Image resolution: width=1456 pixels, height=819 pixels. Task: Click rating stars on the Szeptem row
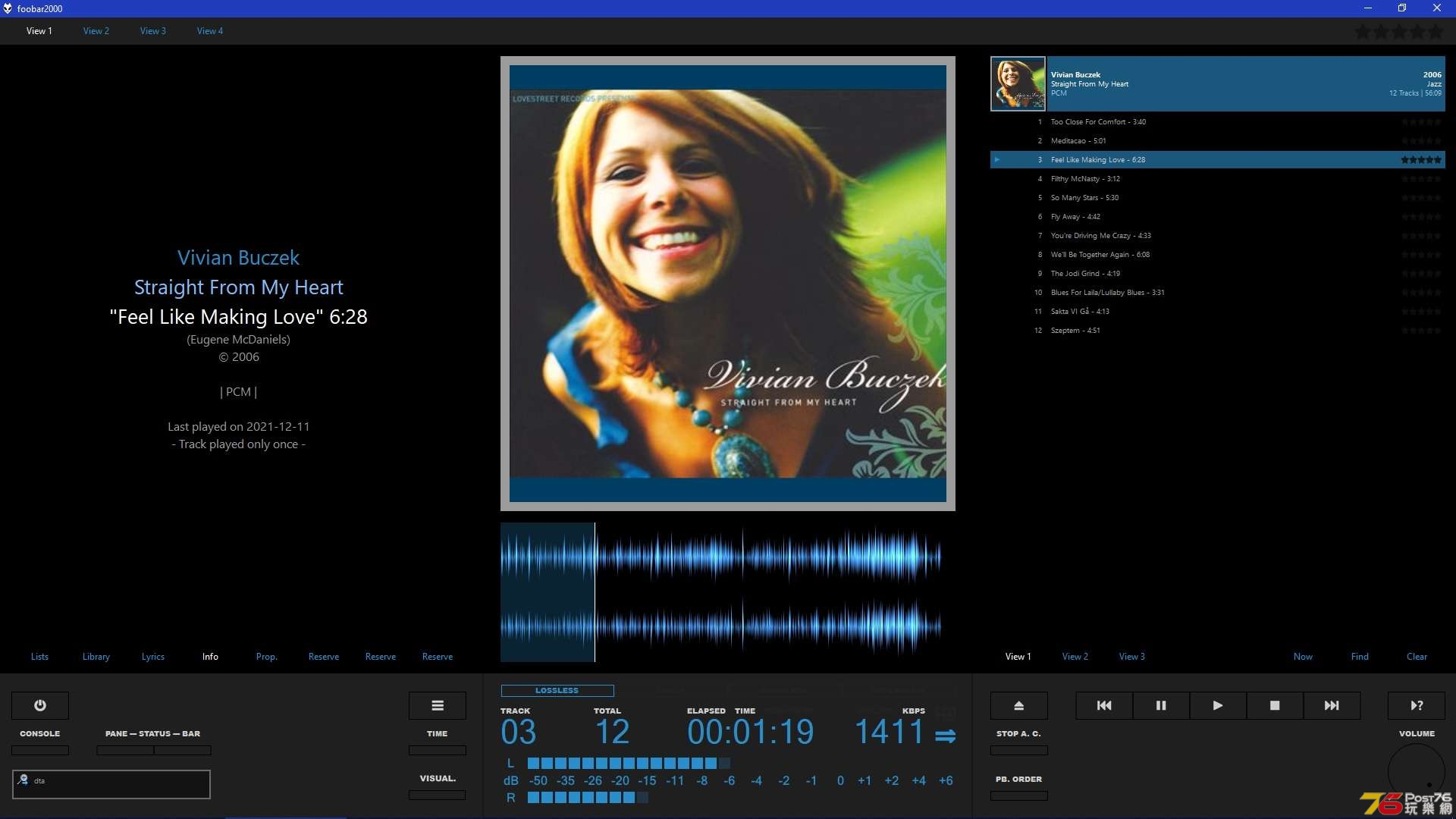tap(1421, 331)
